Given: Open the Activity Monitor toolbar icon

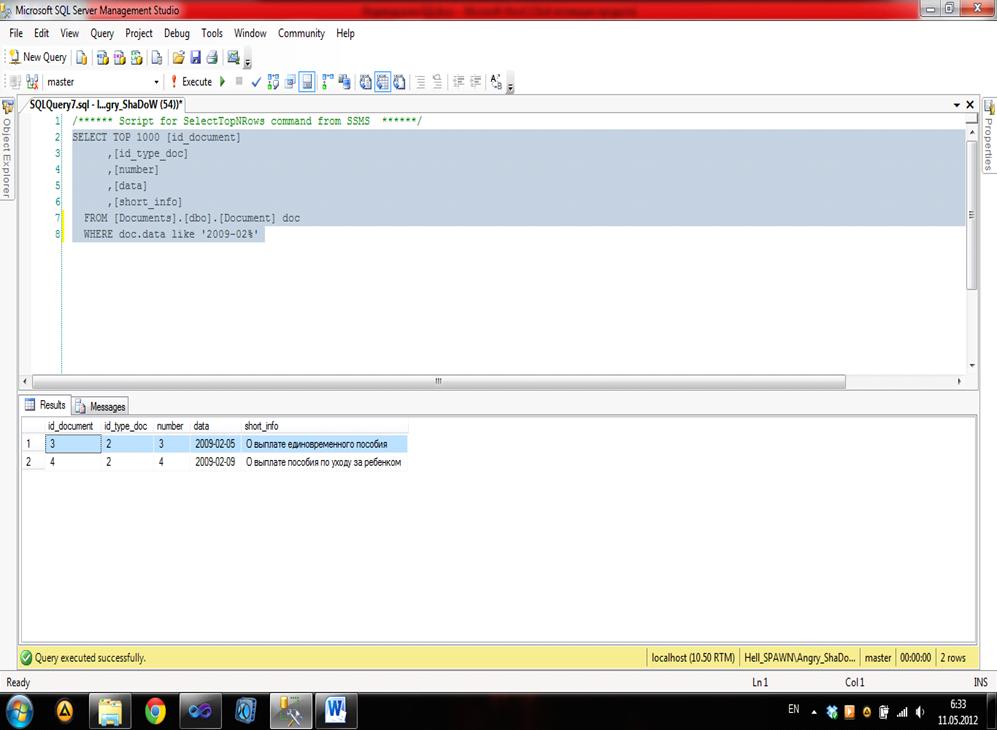Looking at the screenshot, I should (233, 57).
